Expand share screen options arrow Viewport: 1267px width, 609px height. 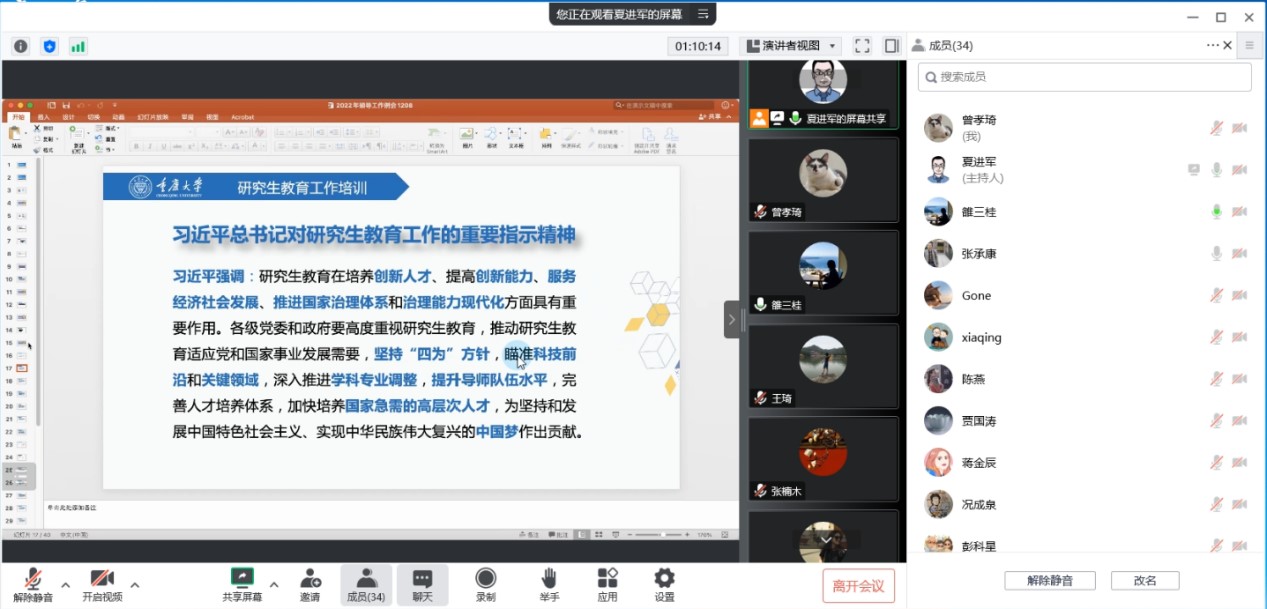pyautogui.click(x=273, y=584)
